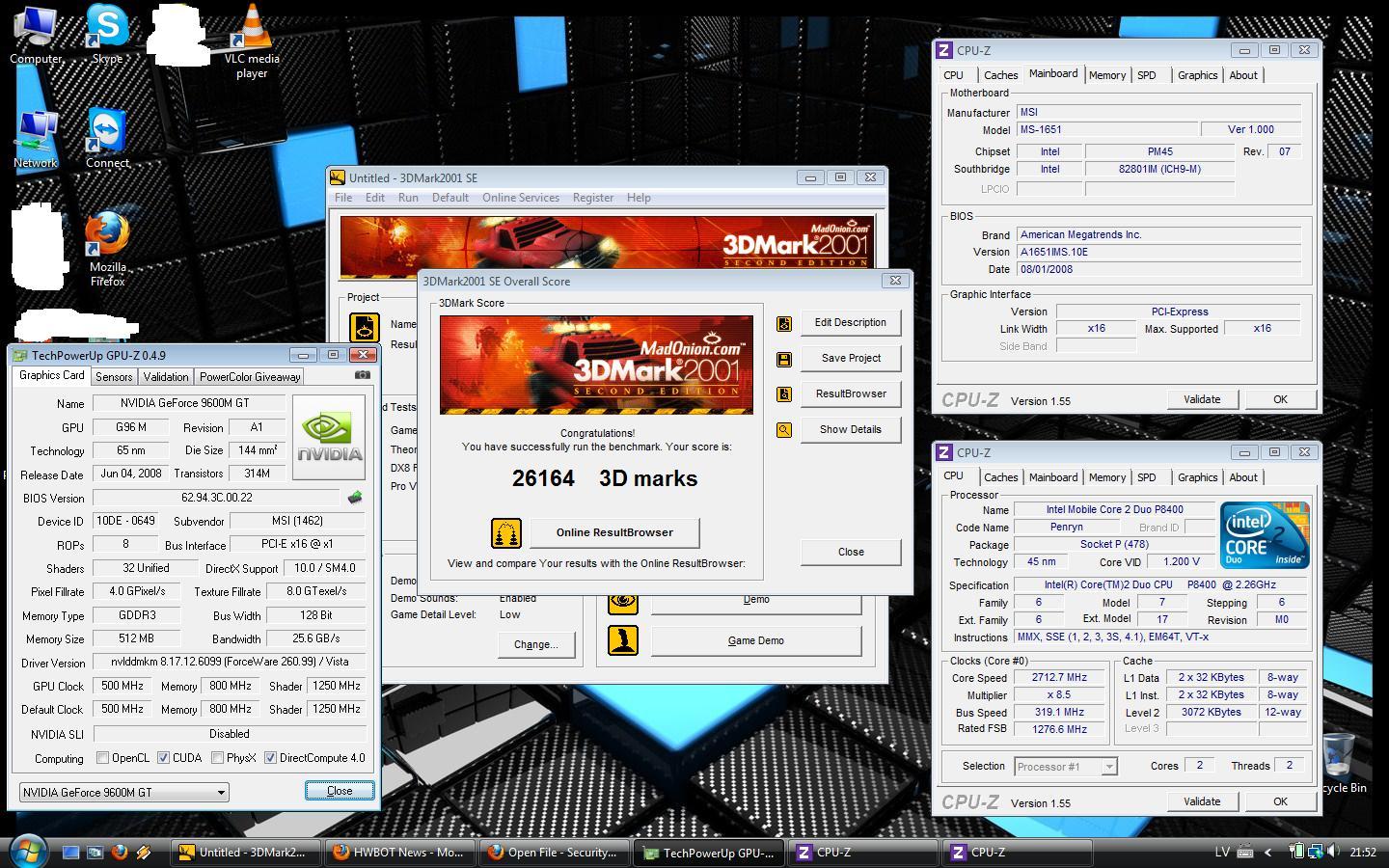1389x868 pixels.
Task: Launch Skype from the desktop
Action: (107, 36)
